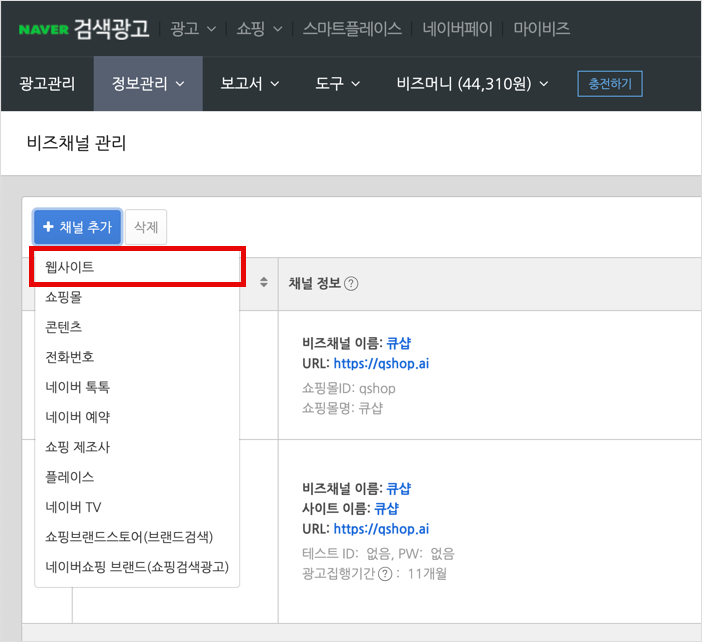Viewport: 702px width, 642px height.
Task: Click the 쇼핑몰명: 큐샵 text
Action: click(342, 408)
